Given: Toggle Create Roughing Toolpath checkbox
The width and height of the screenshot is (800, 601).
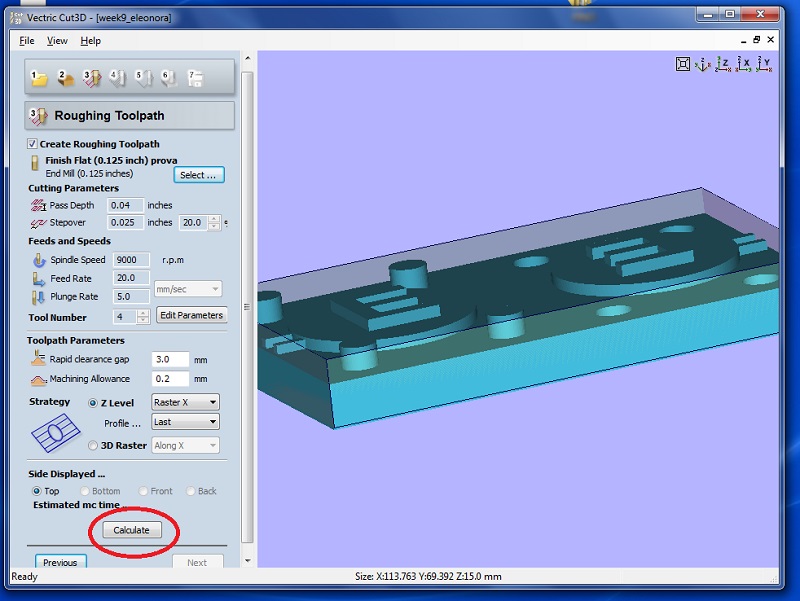Looking at the screenshot, I should click(32, 144).
